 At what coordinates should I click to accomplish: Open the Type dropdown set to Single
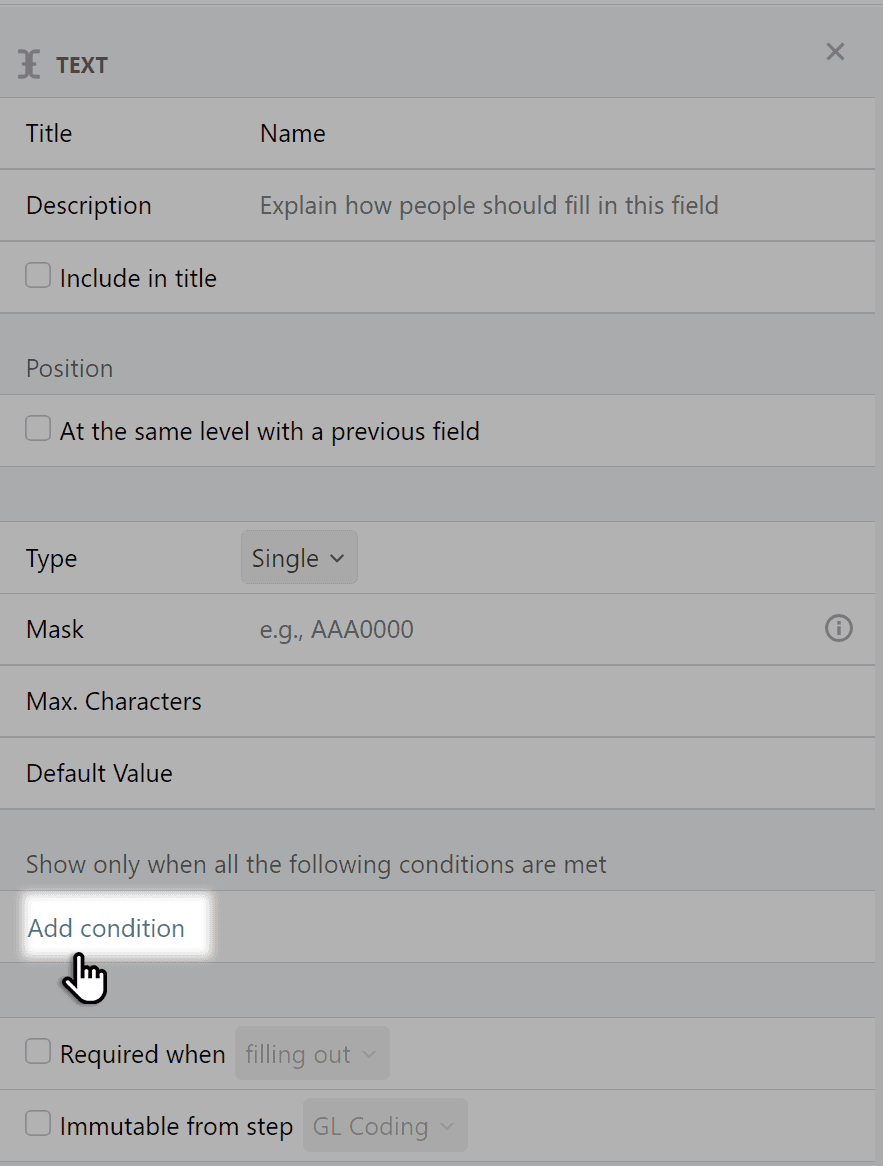coord(298,557)
